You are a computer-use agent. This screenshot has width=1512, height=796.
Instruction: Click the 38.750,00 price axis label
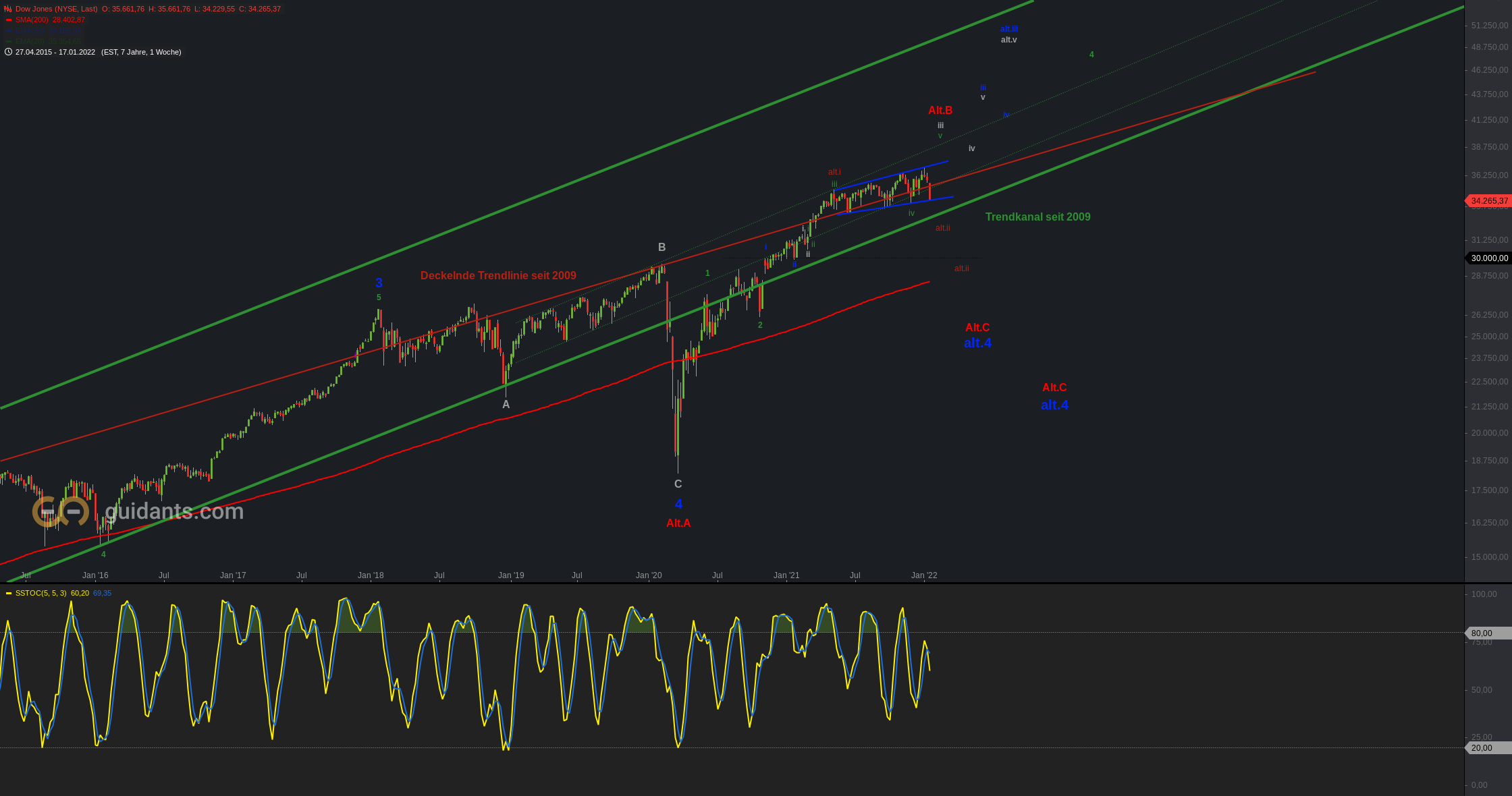pyautogui.click(x=1490, y=147)
